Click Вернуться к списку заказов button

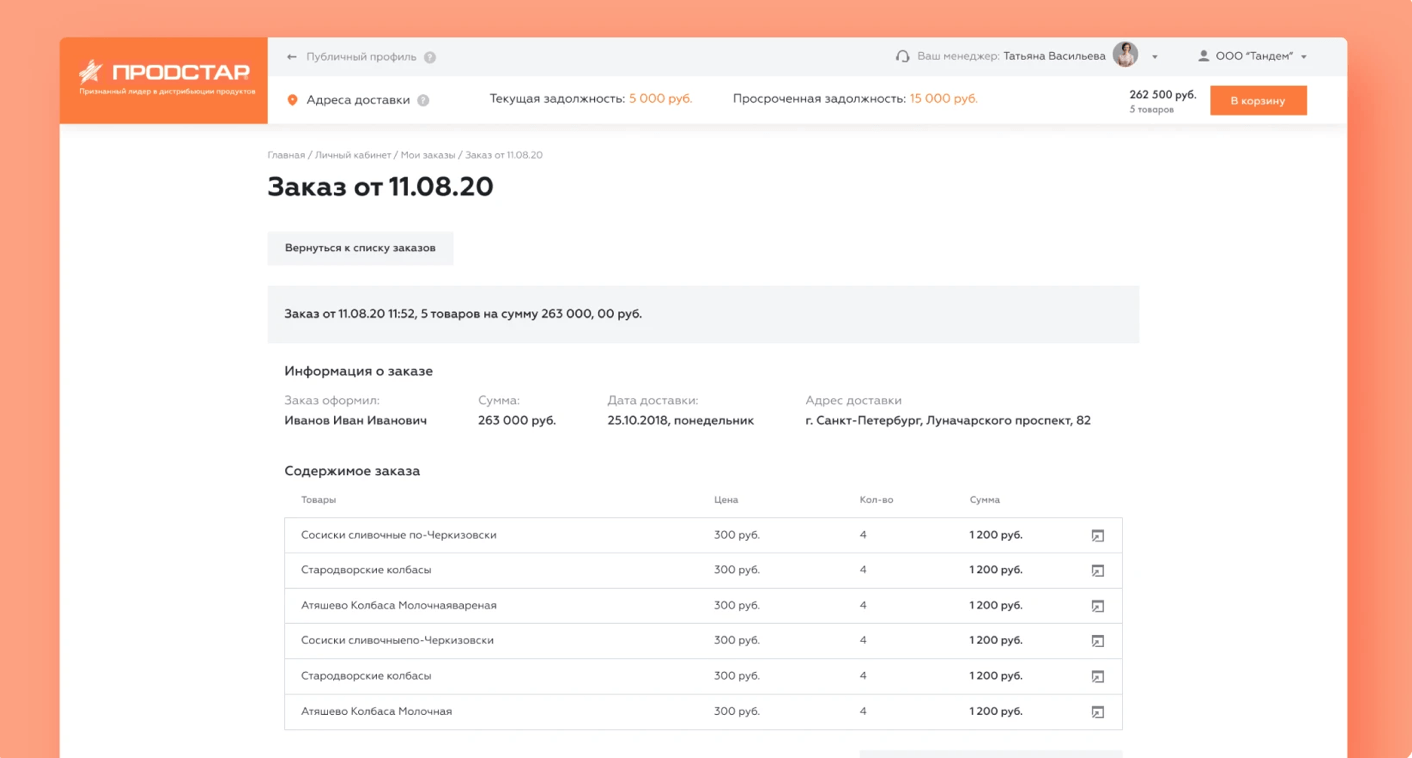(360, 248)
